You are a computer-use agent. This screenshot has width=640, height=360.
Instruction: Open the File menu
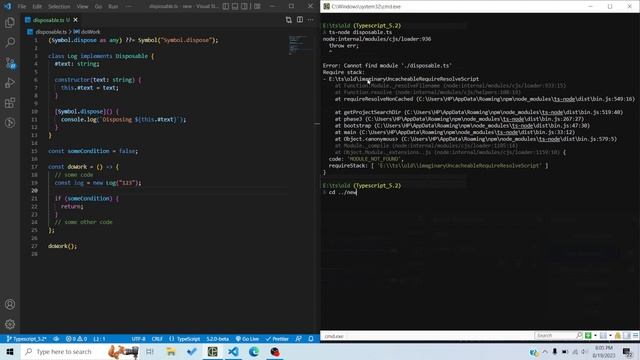click(x=22, y=7)
